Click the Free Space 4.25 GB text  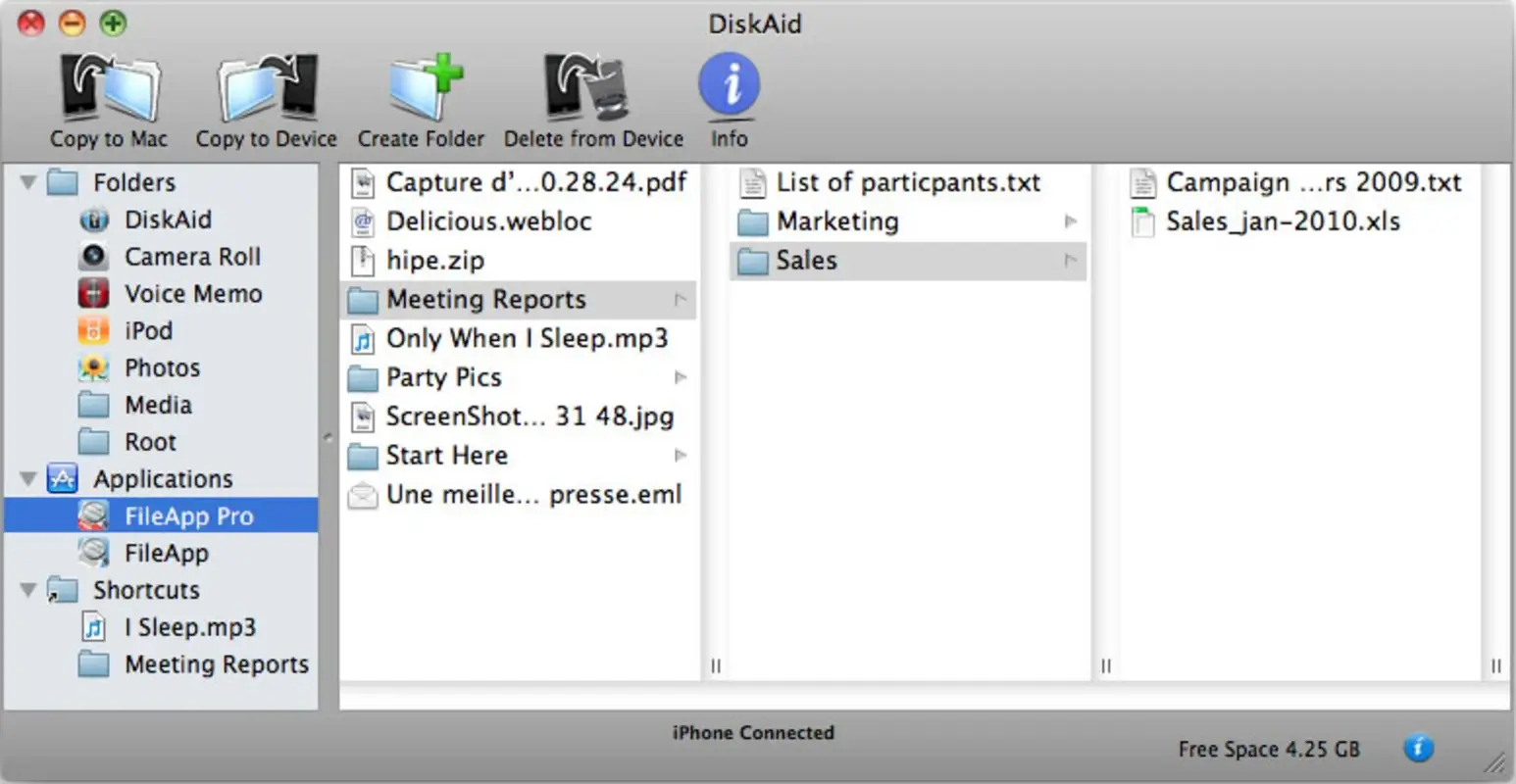[1269, 750]
